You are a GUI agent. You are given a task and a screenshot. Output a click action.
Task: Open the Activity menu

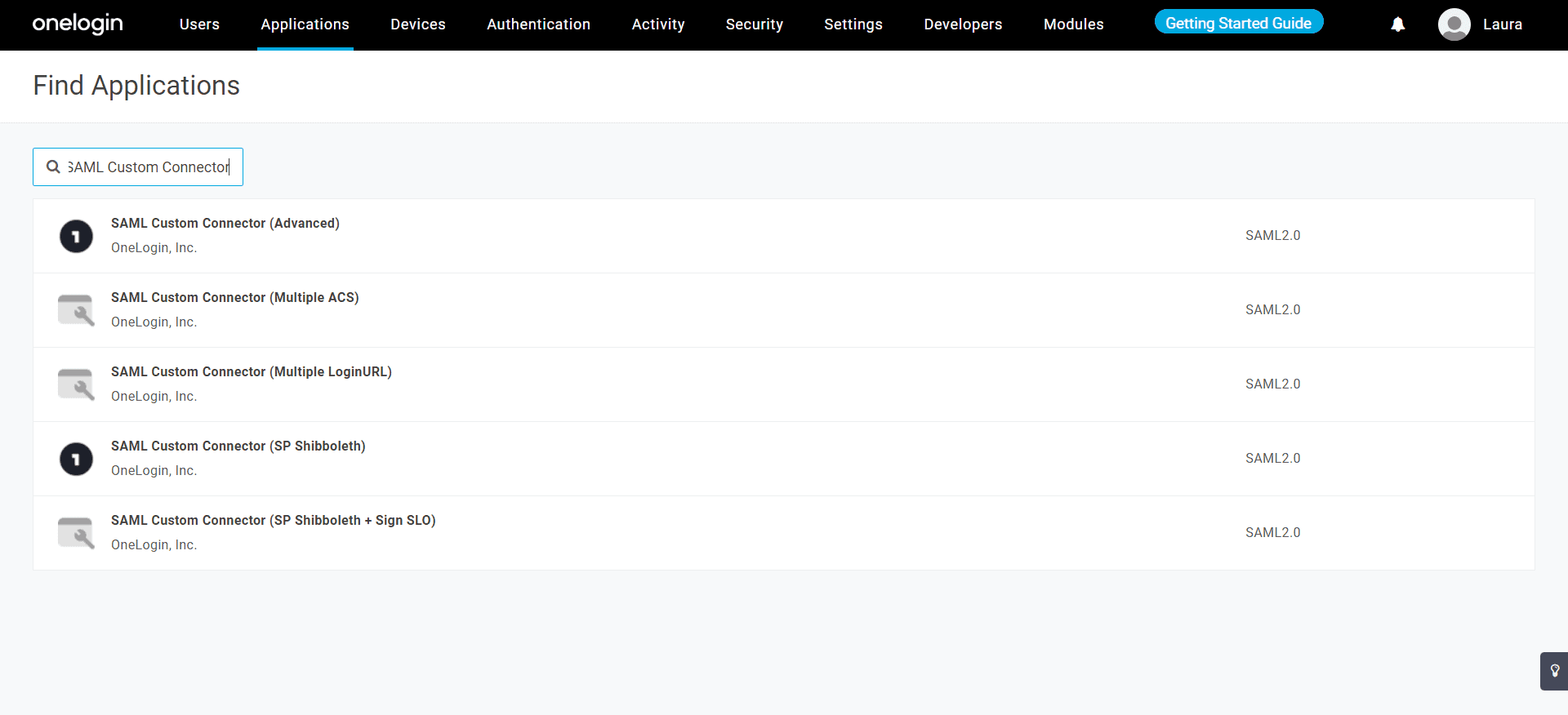(658, 24)
